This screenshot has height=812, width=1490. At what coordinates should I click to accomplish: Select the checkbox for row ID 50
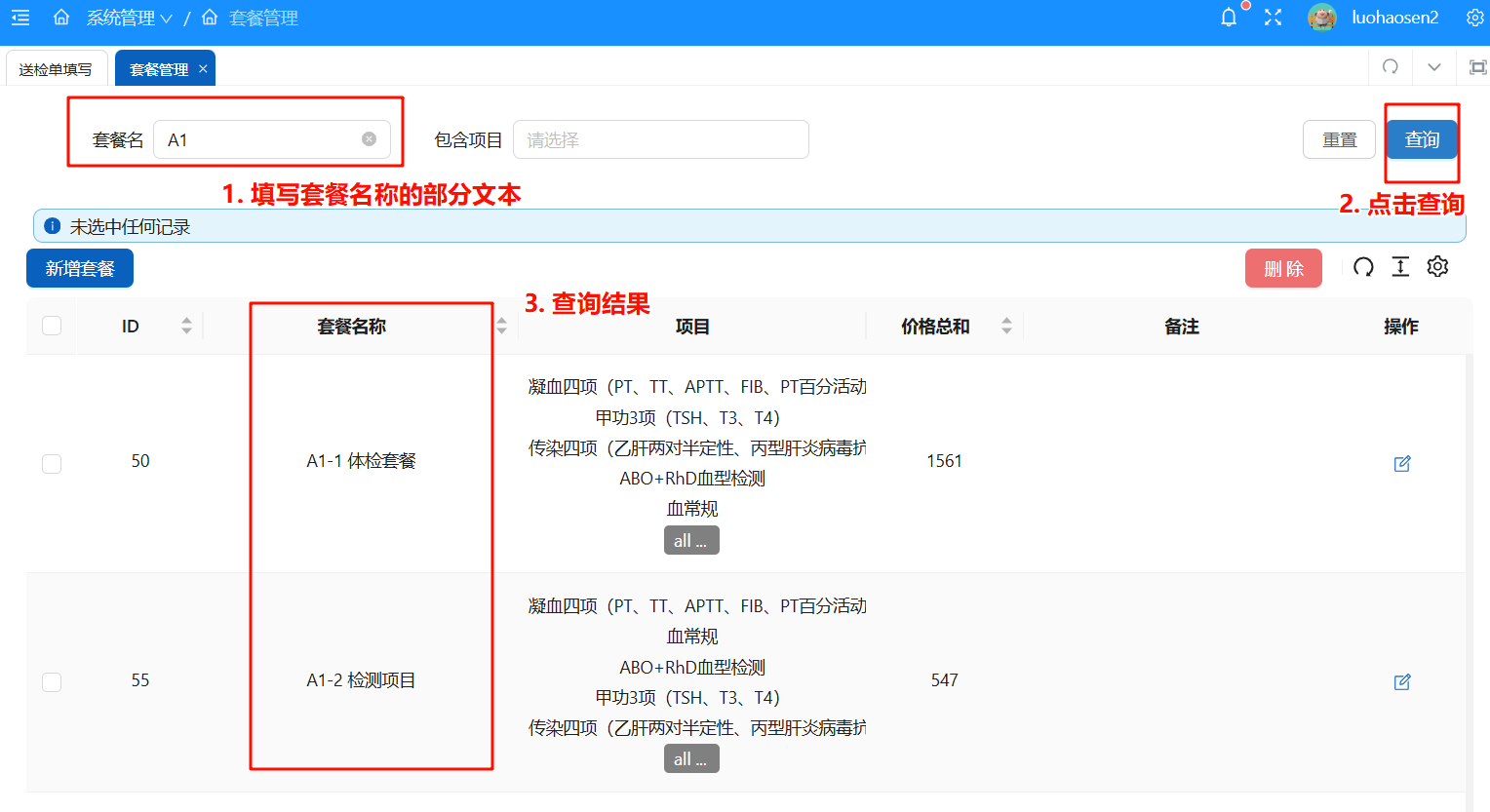(x=52, y=463)
